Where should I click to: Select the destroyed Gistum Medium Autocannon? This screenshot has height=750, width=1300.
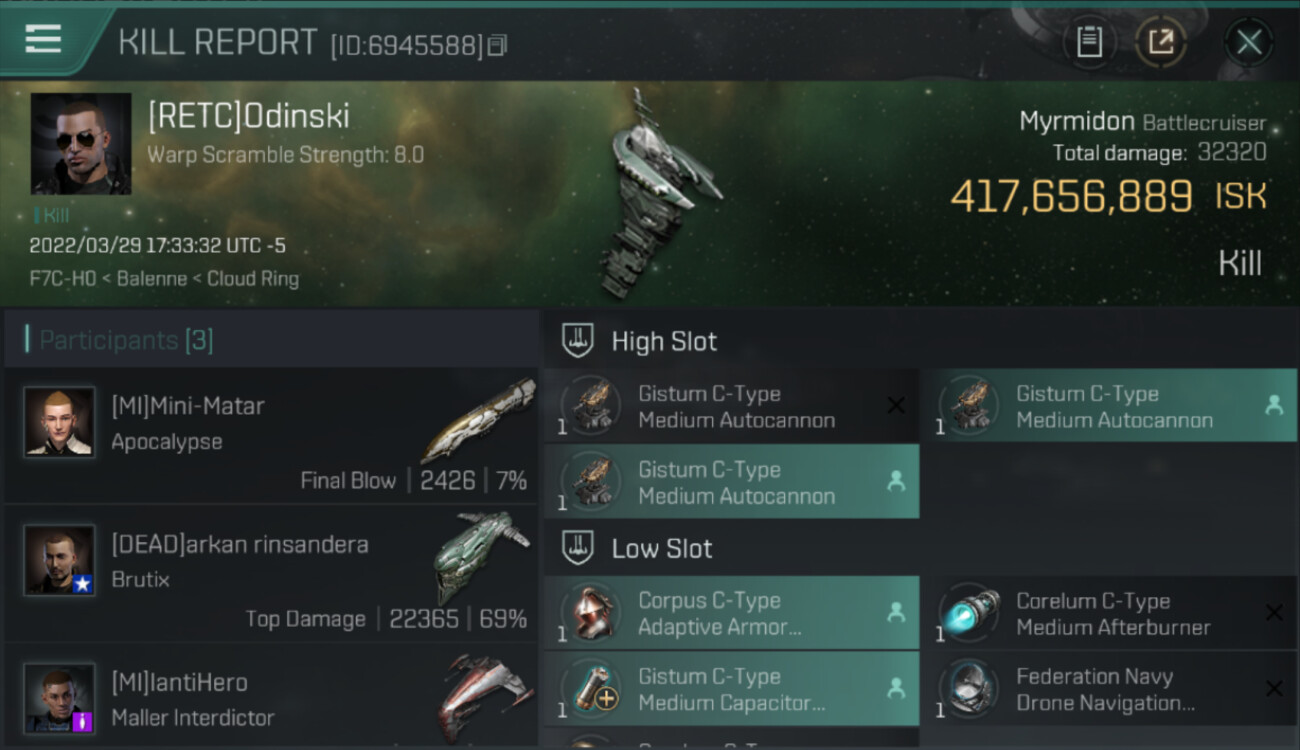coord(731,406)
